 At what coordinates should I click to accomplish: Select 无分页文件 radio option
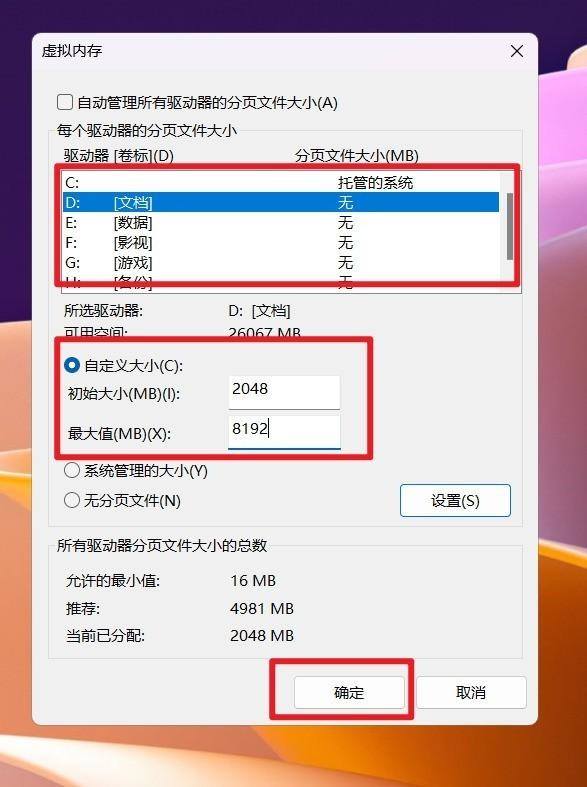[72, 500]
